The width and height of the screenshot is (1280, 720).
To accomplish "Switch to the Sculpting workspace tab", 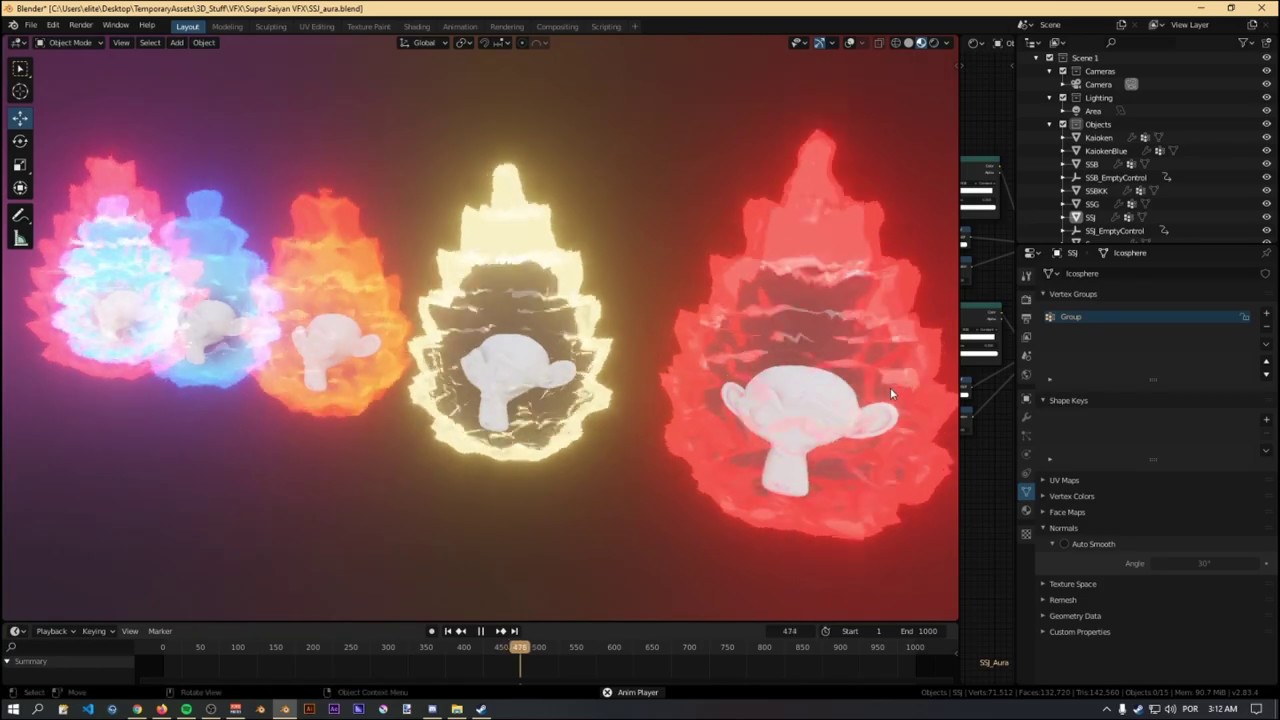I will click(270, 27).
